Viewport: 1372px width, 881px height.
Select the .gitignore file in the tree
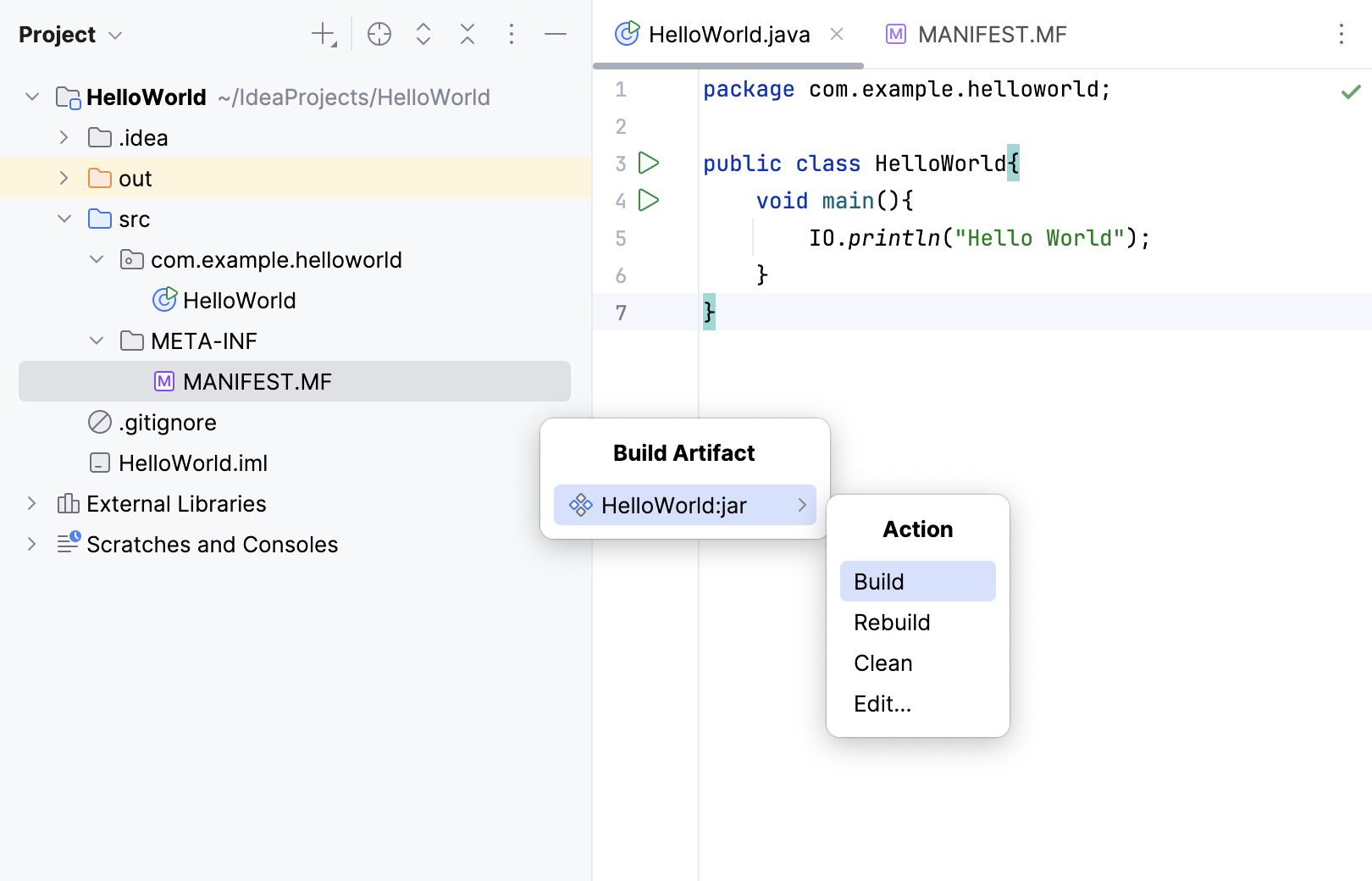[x=168, y=423]
